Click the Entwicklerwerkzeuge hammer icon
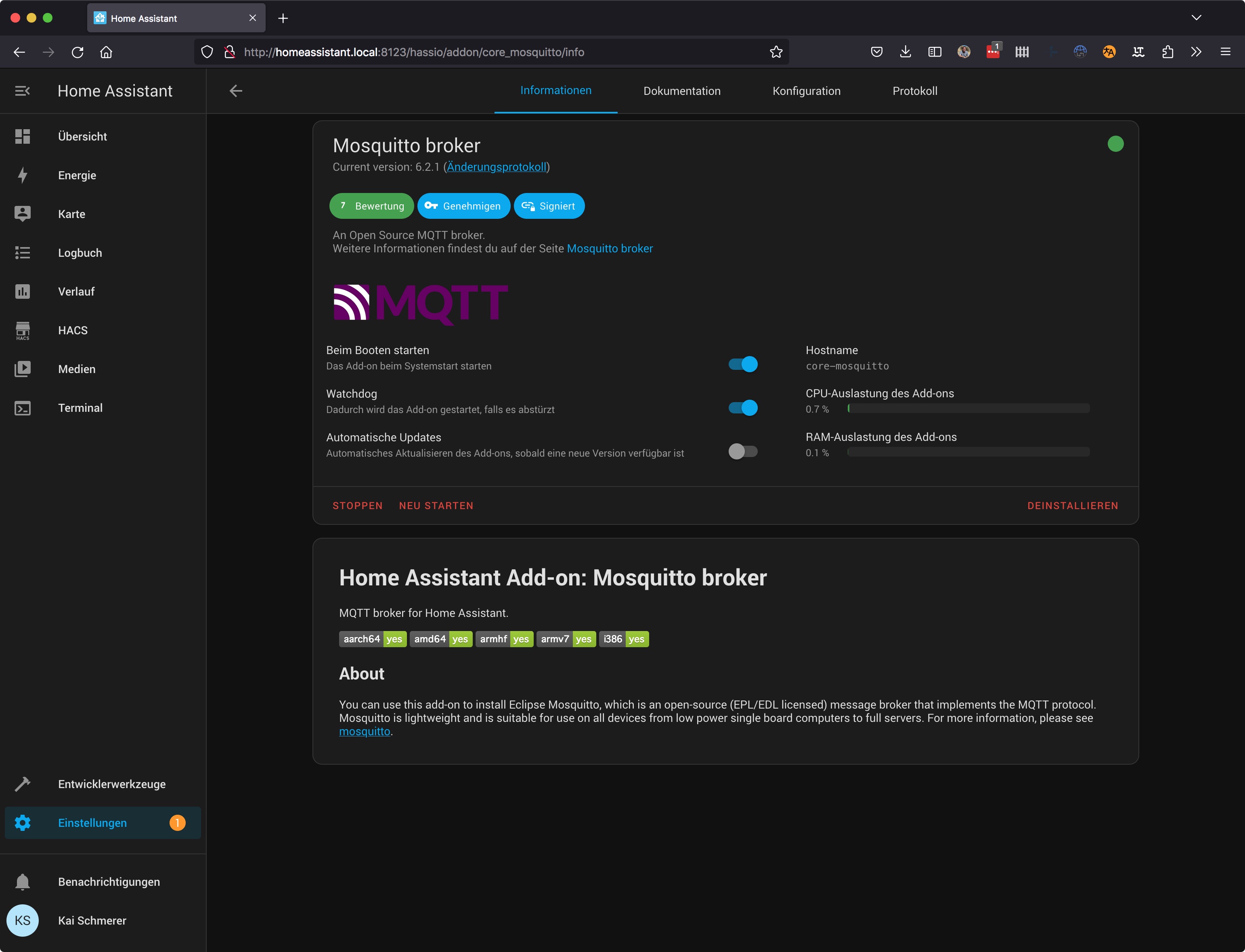The width and height of the screenshot is (1245, 952). 23,784
